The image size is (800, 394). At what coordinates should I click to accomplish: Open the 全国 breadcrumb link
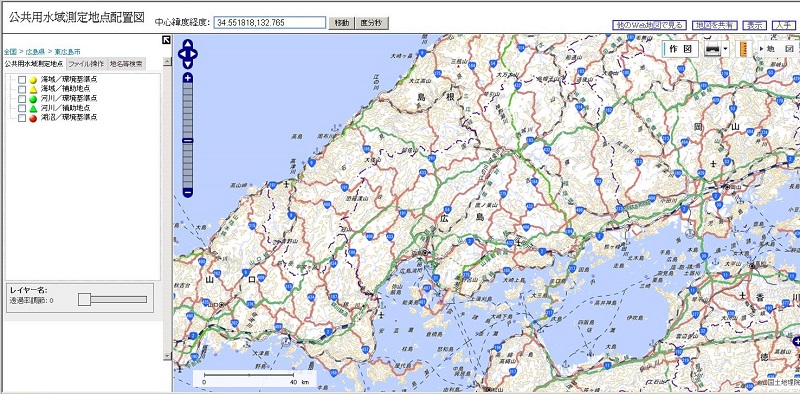[10, 52]
